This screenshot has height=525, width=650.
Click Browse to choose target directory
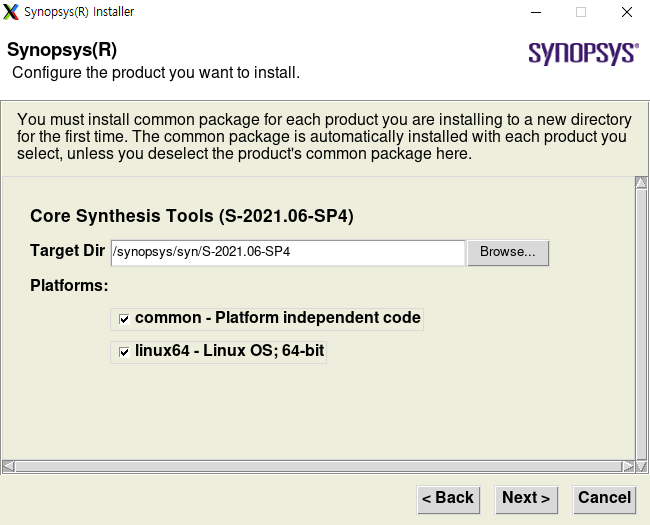click(508, 253)
